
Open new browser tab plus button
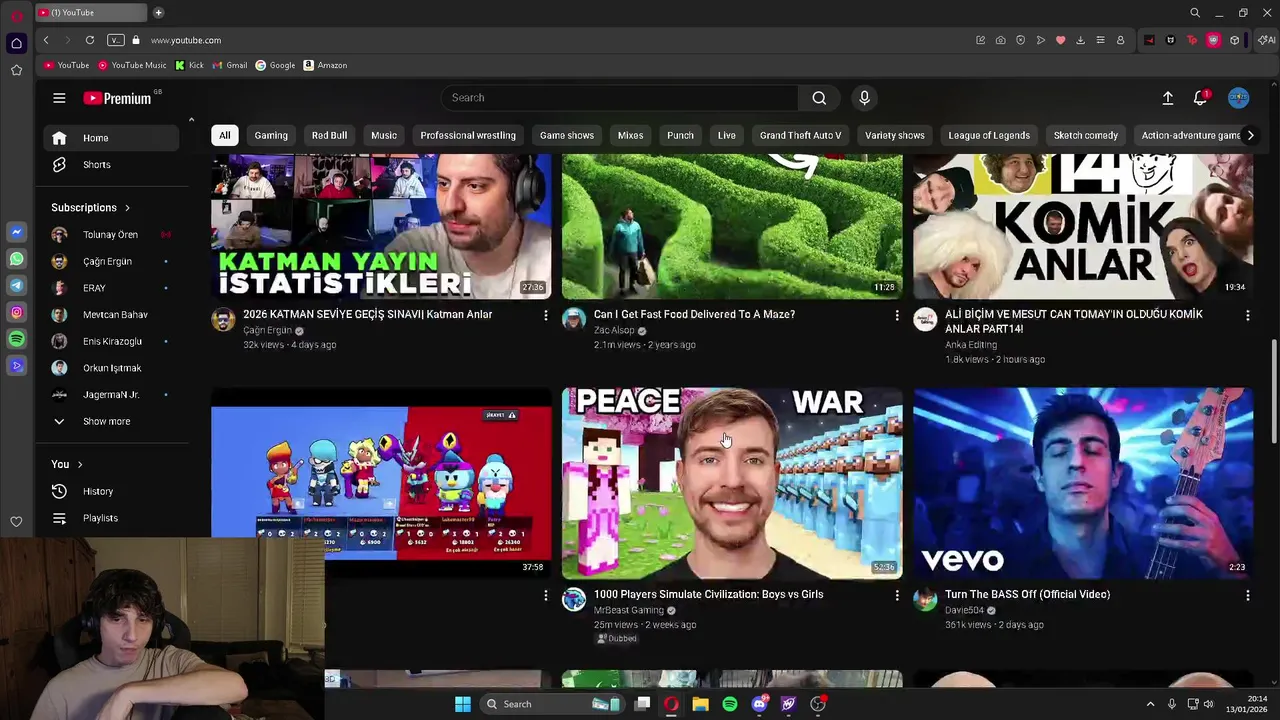point(158,12)
